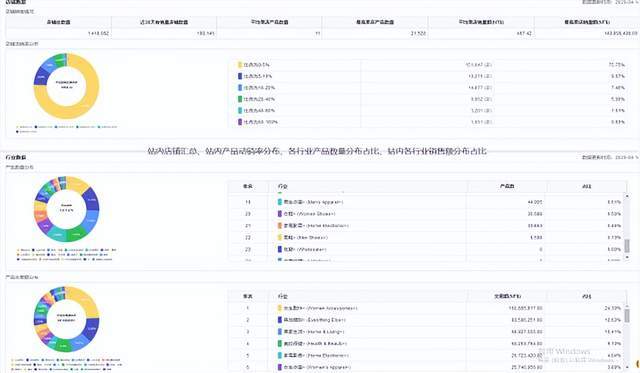This screenshot has height=373, width=640.
Task: Click the yellow swatch for the 0-5% range
Action: click(240, 65)
